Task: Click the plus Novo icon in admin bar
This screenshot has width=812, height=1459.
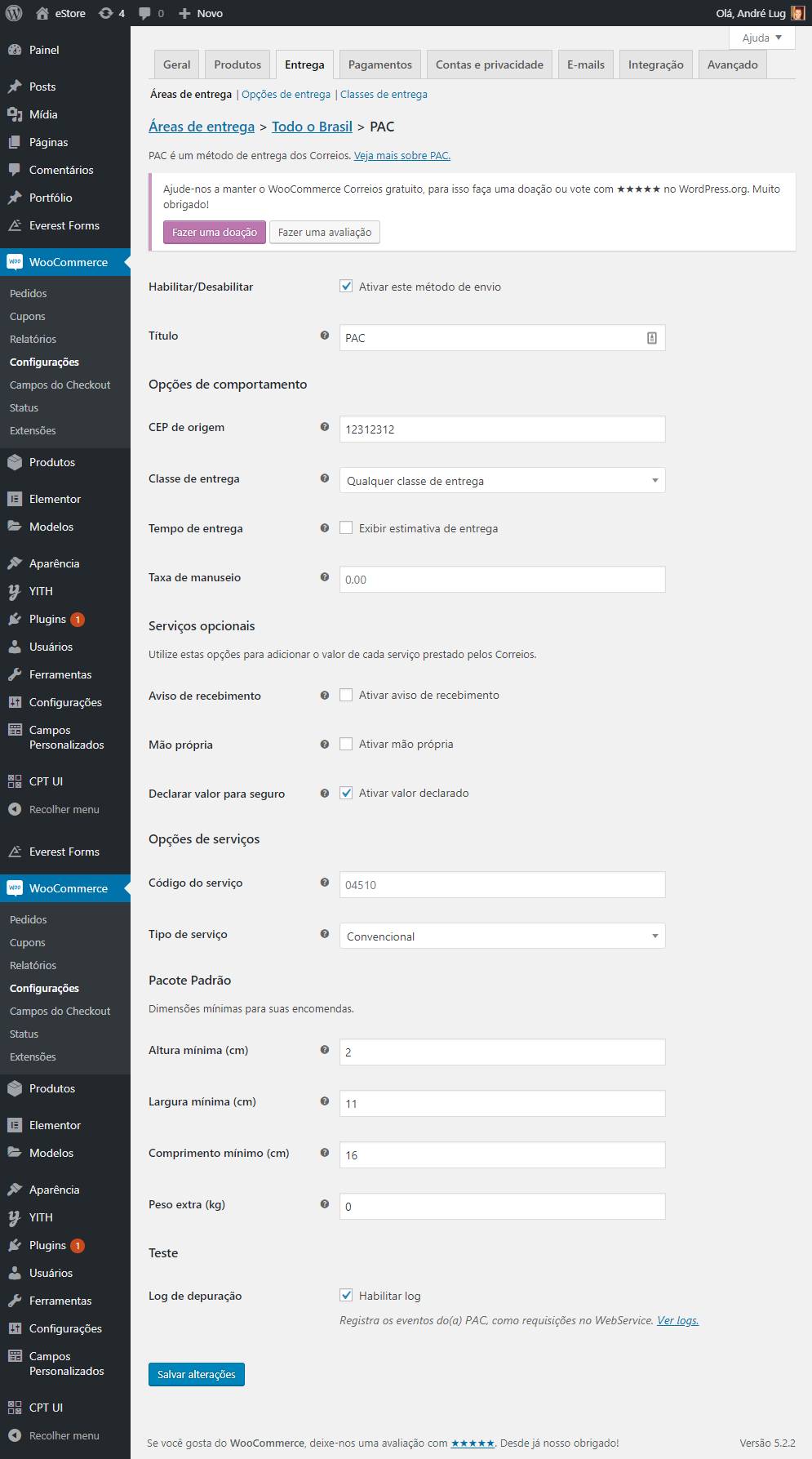Action: pyautogui.click(x=184, y=13)
